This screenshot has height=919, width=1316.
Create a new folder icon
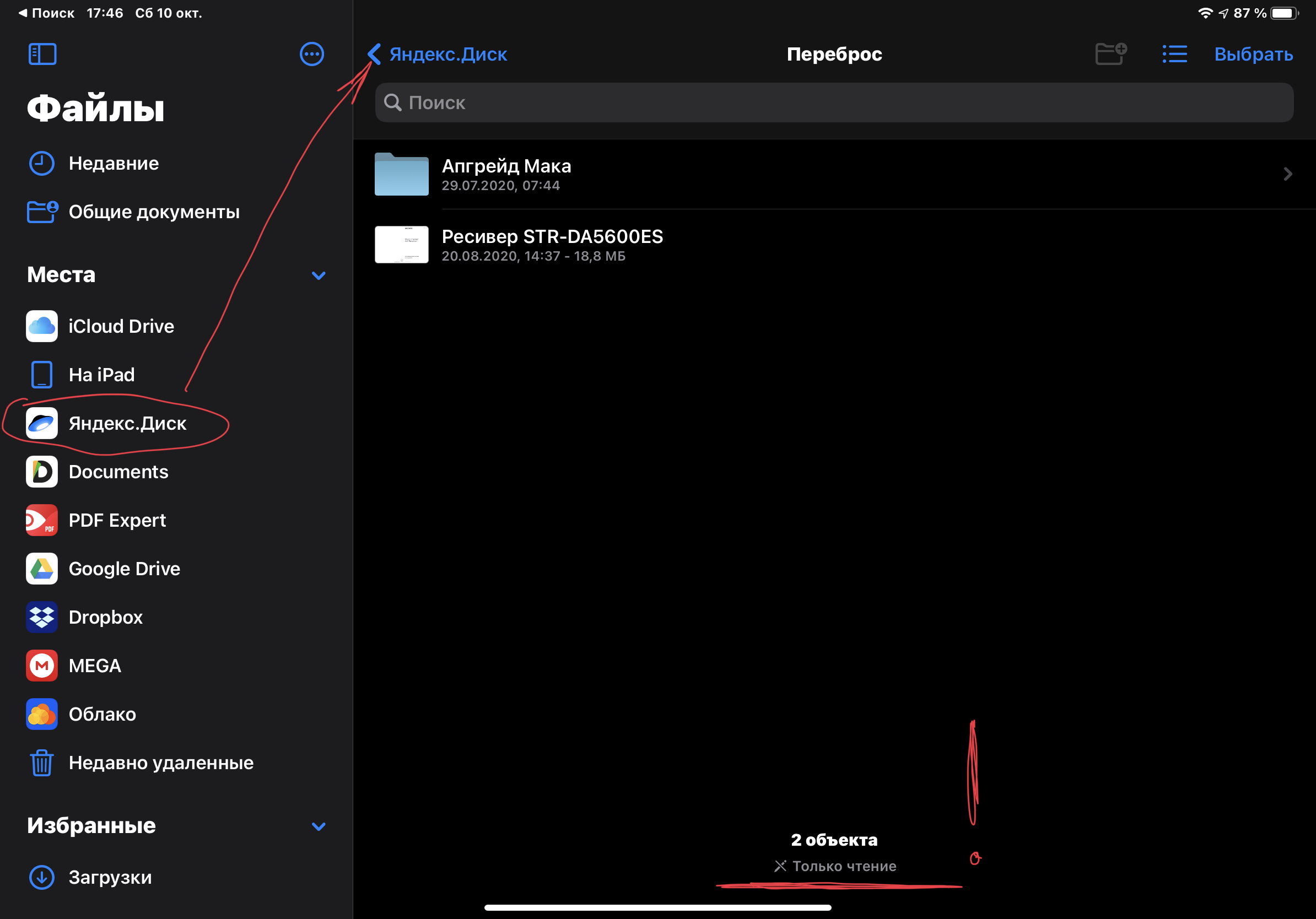1110,55
